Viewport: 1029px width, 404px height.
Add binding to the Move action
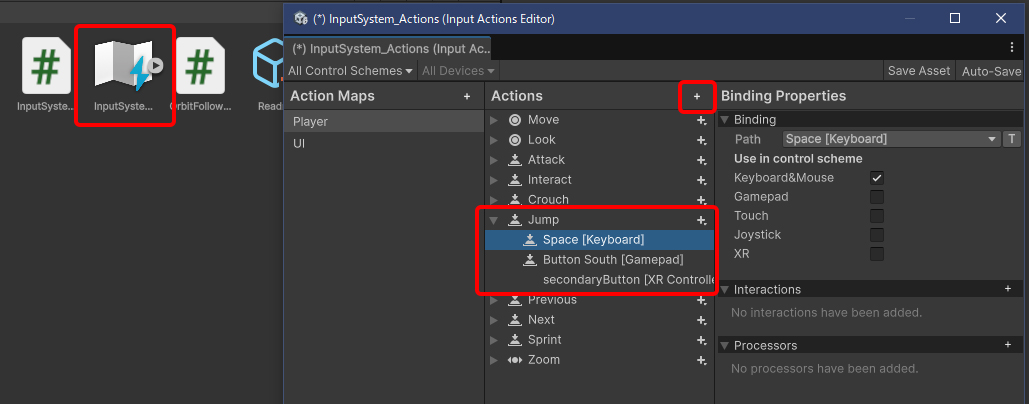tap(701, 120)
